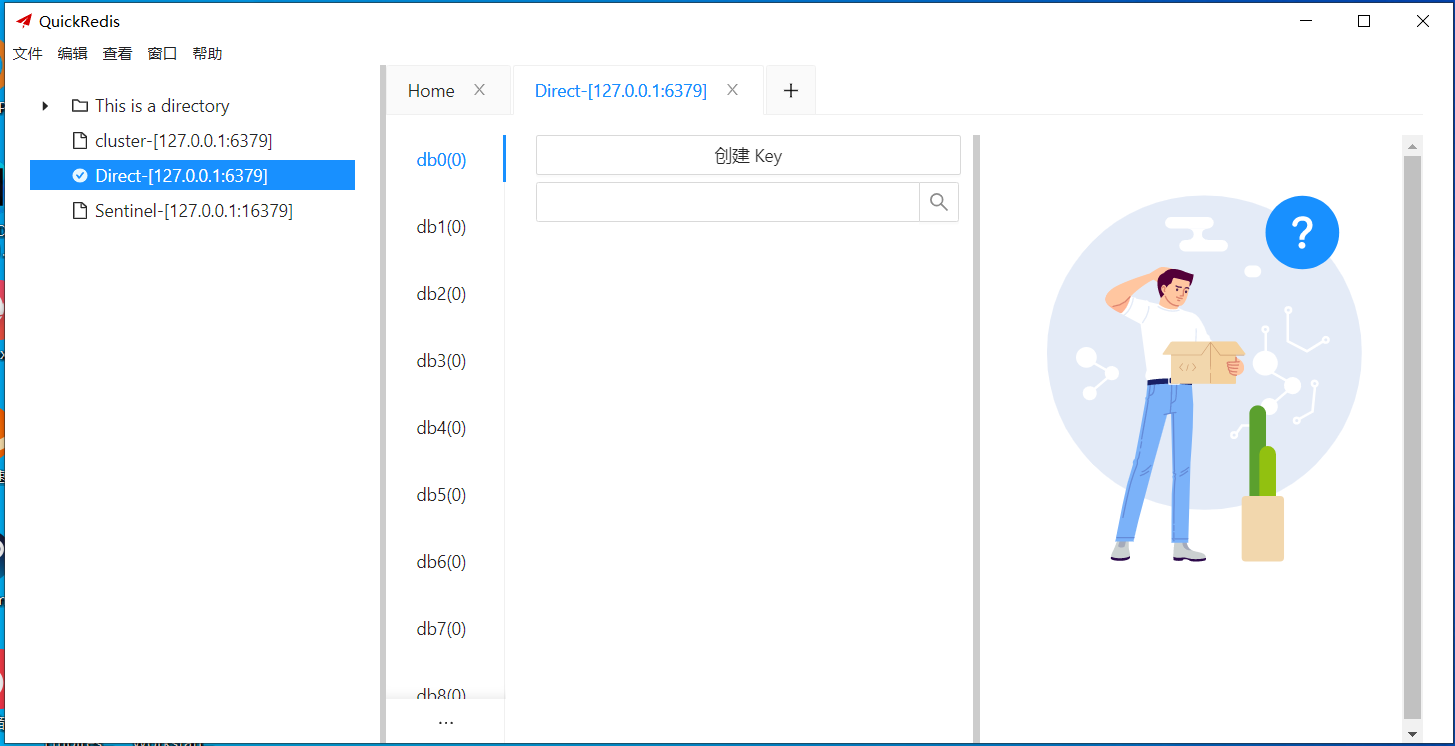Select database db7(0)
Viewport: 1455px width, 746px height.
(x=441, y=629)
